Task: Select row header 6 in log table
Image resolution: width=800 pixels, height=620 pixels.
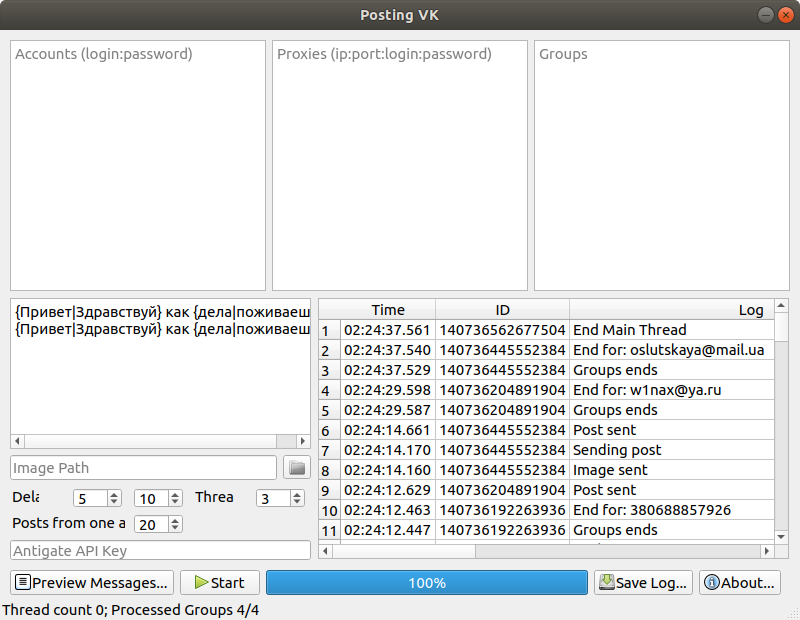Action: (329, 431)
